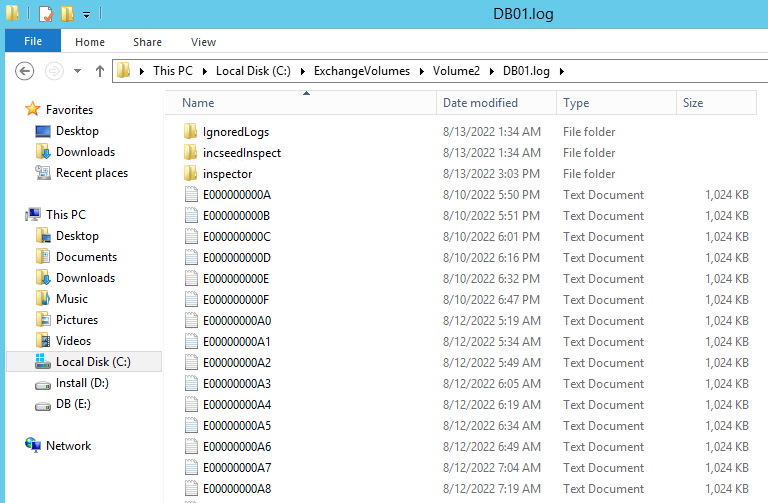Viewport: 768px width, 503px height.
Task: Switch to the View ribbon tab
Action: coord(203,42)
